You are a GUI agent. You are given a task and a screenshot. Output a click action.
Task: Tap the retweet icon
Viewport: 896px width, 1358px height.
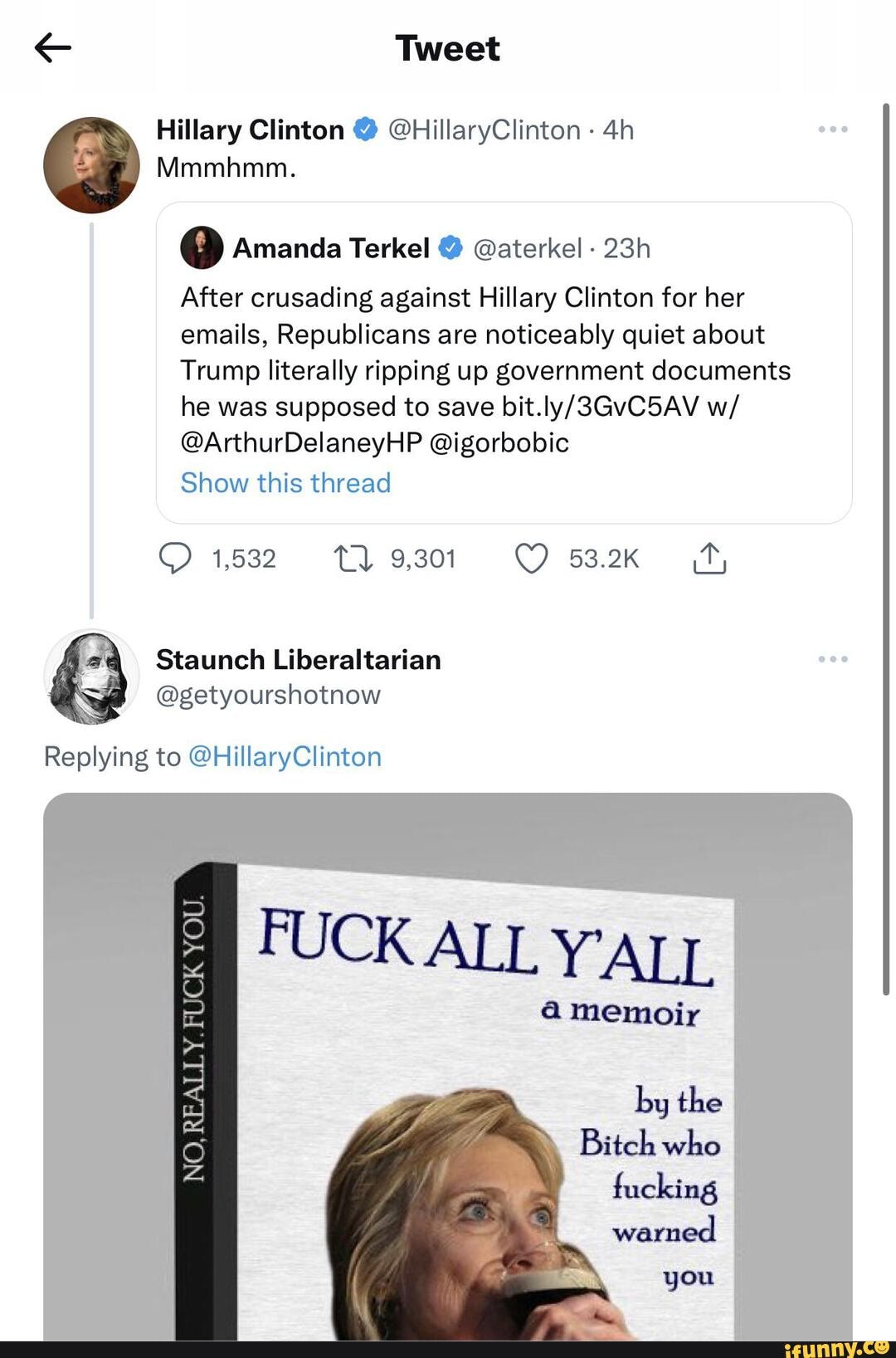pos(352,559)
